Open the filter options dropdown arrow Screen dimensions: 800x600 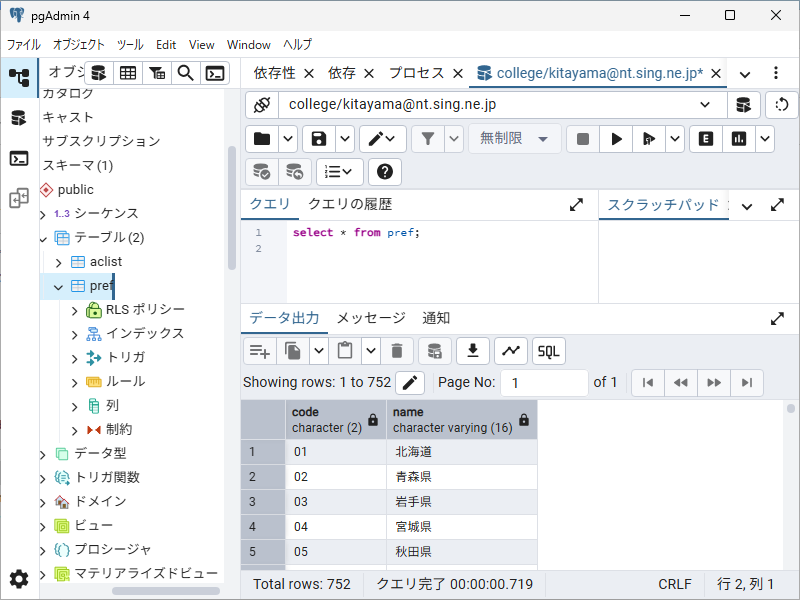[454, 139]
